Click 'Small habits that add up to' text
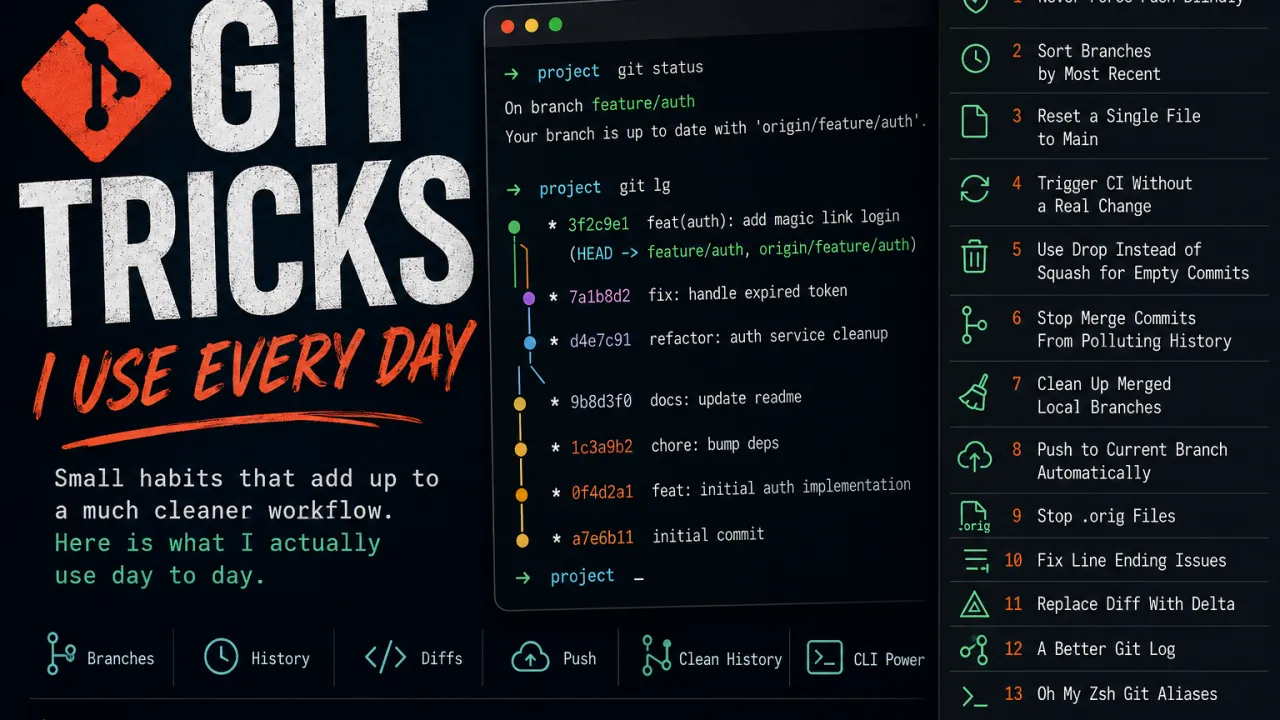This screenshot has height=720, width=1280. click(246, 479)
